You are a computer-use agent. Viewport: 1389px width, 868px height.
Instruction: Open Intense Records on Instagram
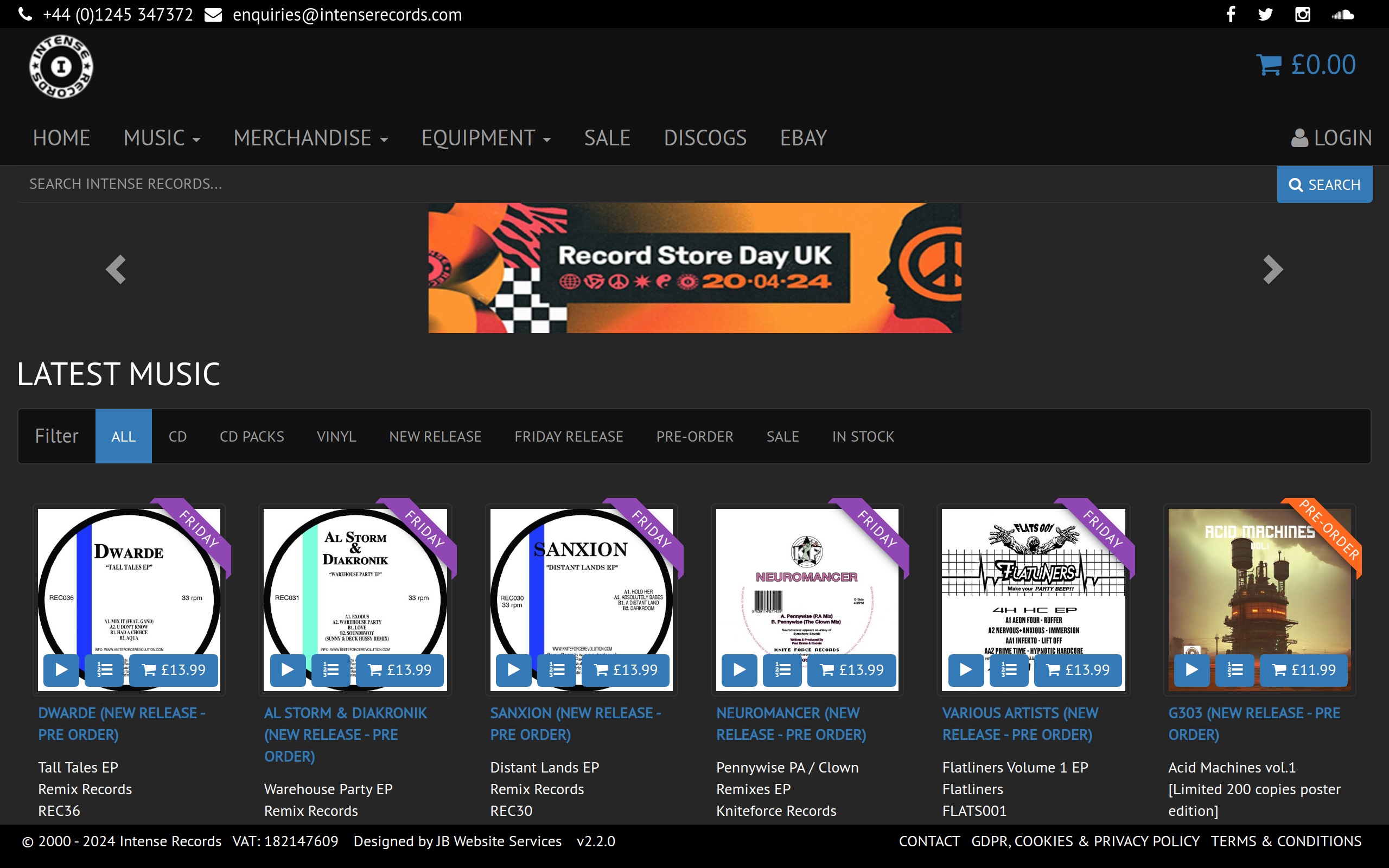(x=1303, y=14)
